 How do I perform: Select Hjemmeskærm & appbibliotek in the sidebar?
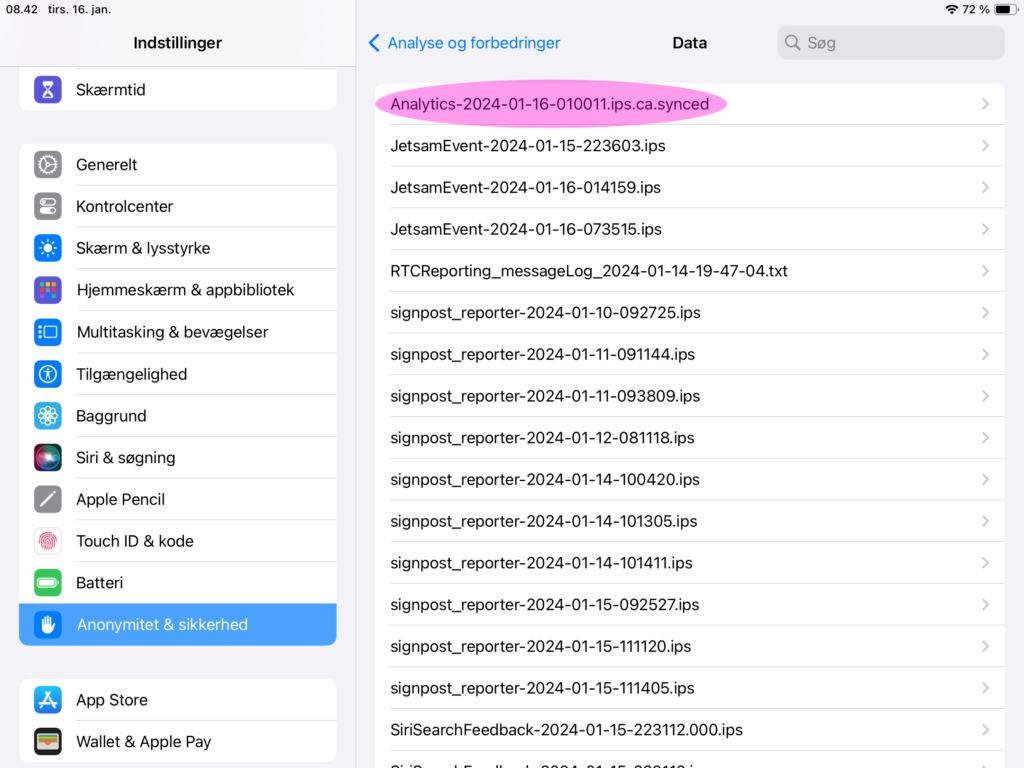[x=178, y=290]
